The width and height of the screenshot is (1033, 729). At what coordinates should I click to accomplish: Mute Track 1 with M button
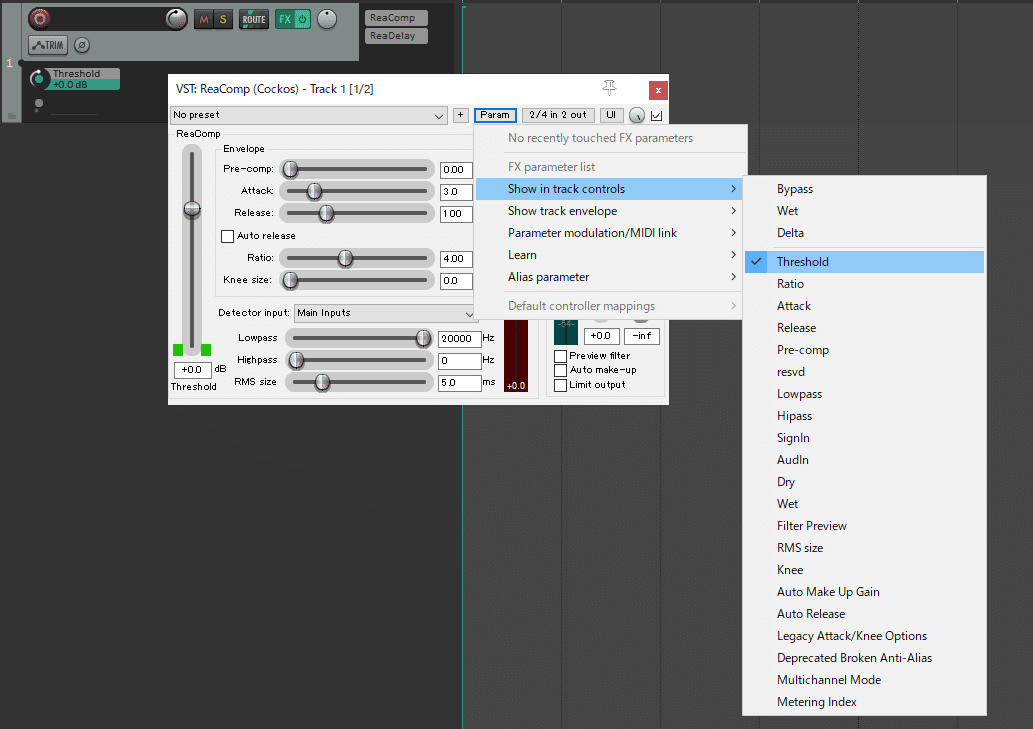click(204, 20)
